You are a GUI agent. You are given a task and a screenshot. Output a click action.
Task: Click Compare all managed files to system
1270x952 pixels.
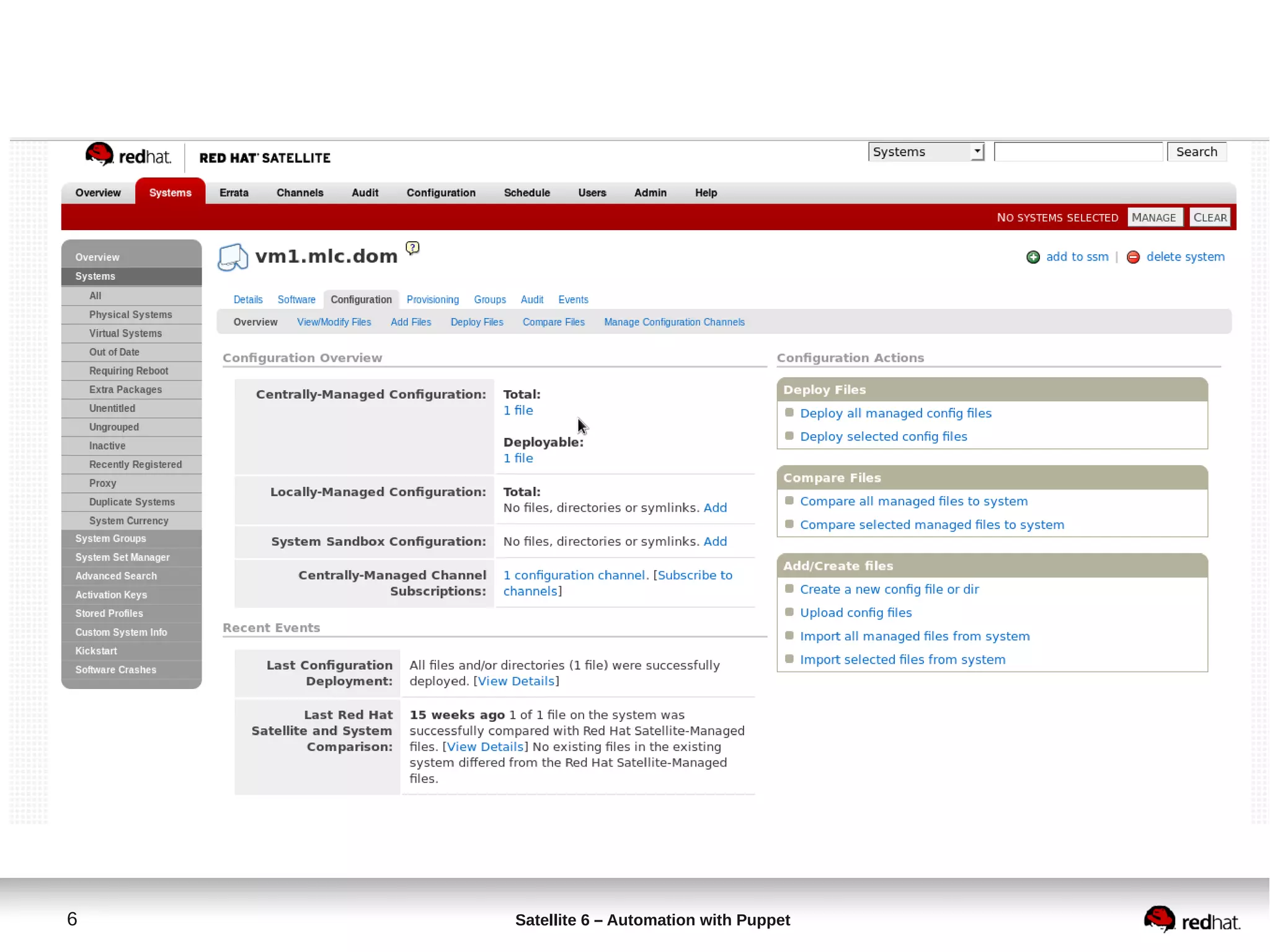[x=913, y=501]
